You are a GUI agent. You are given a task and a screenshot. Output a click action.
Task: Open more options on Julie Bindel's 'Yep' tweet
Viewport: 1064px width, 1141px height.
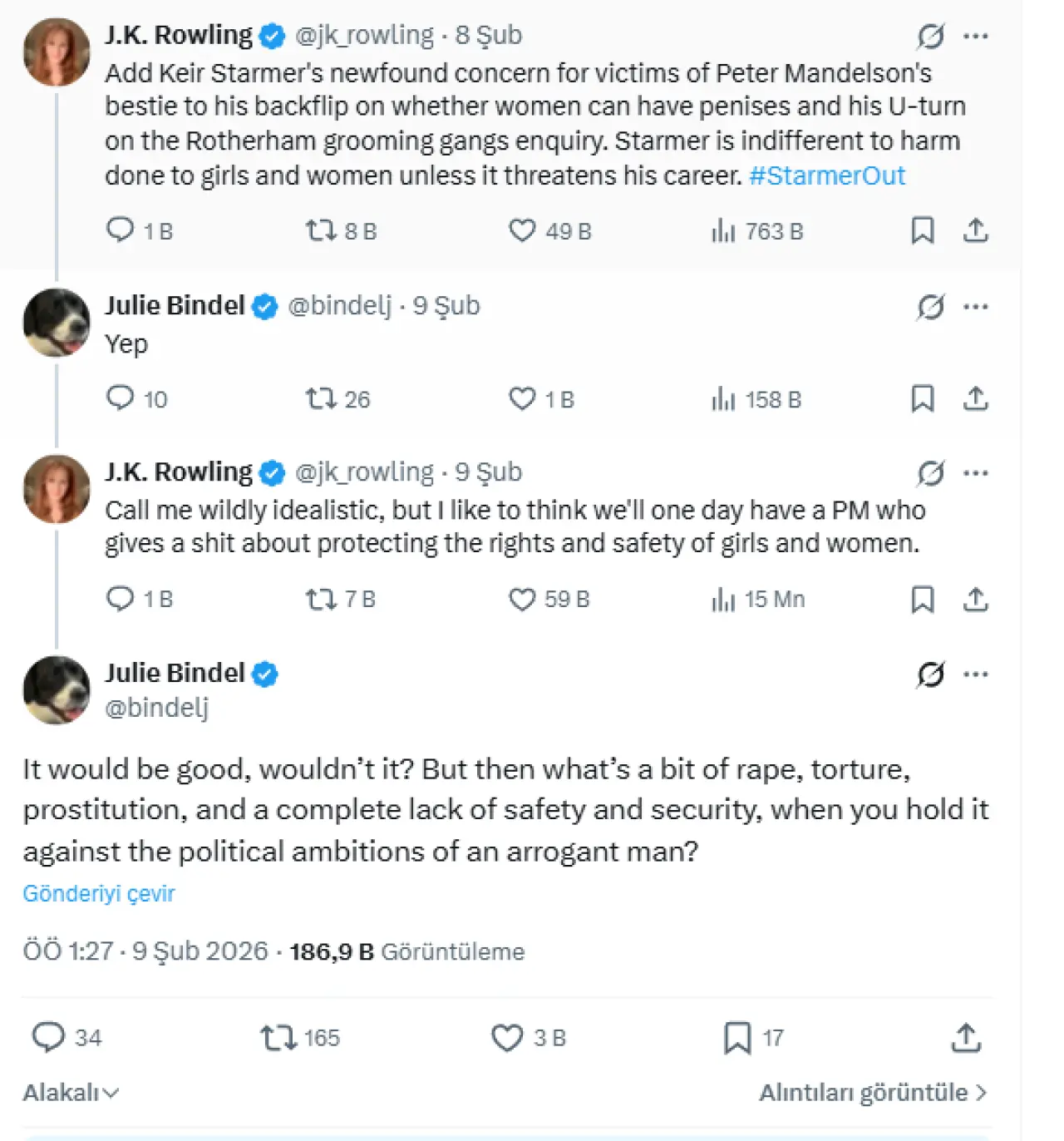pyautogui.click(x=976, y=307)
